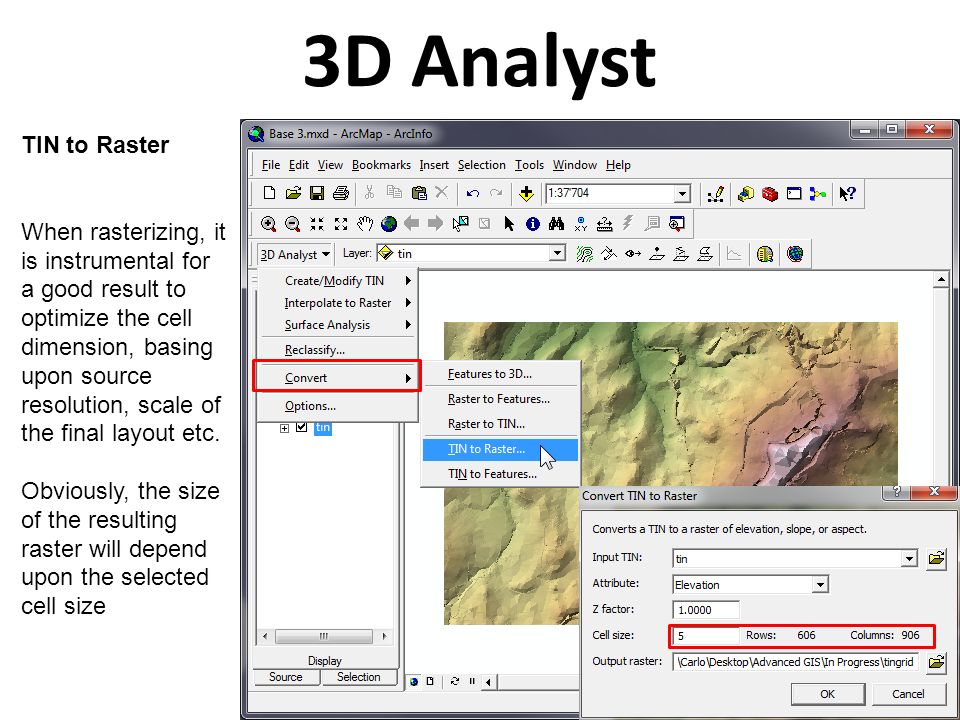The width and height of the screenshot is (960, 720).
Task: Activate the Identify tool
Action: click(533, 224)
